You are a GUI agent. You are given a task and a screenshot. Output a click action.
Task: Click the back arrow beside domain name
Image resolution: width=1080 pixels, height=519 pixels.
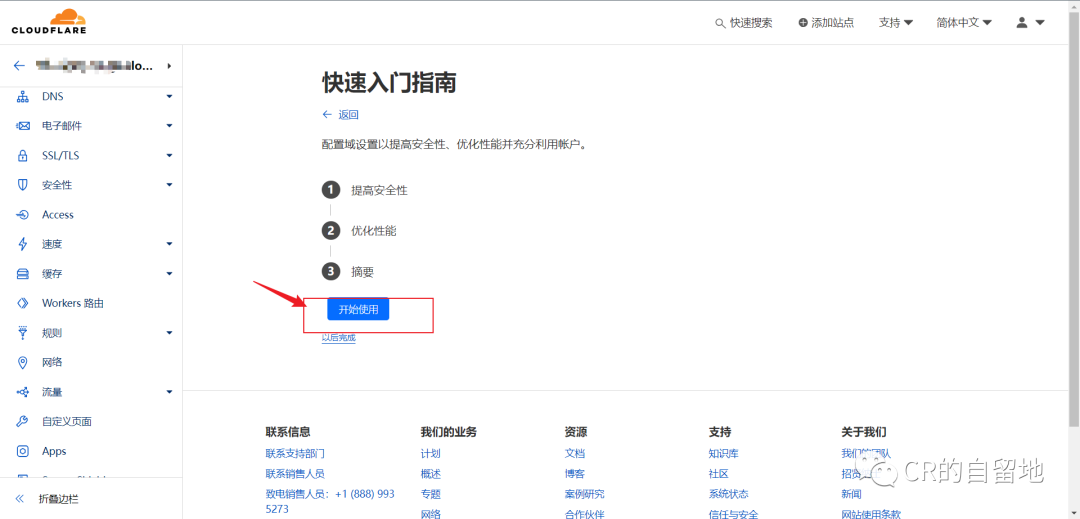click(x=18, y=66)
